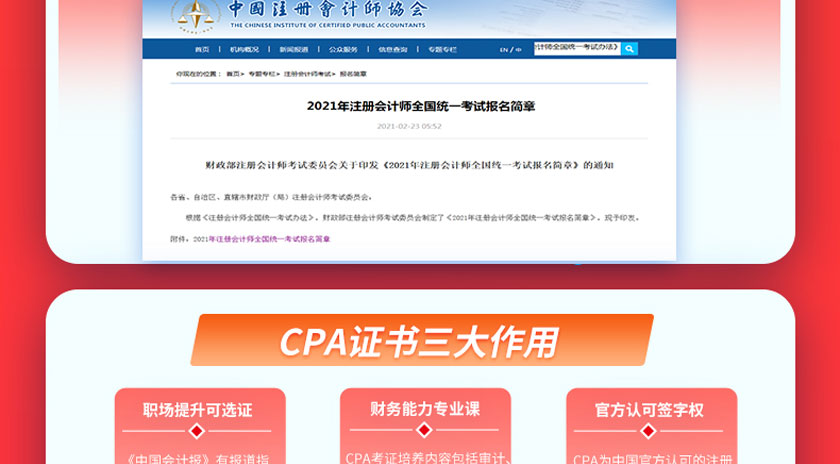Switch language to EN
Viewport: 840px width, 464px height.
coord(504,50)
